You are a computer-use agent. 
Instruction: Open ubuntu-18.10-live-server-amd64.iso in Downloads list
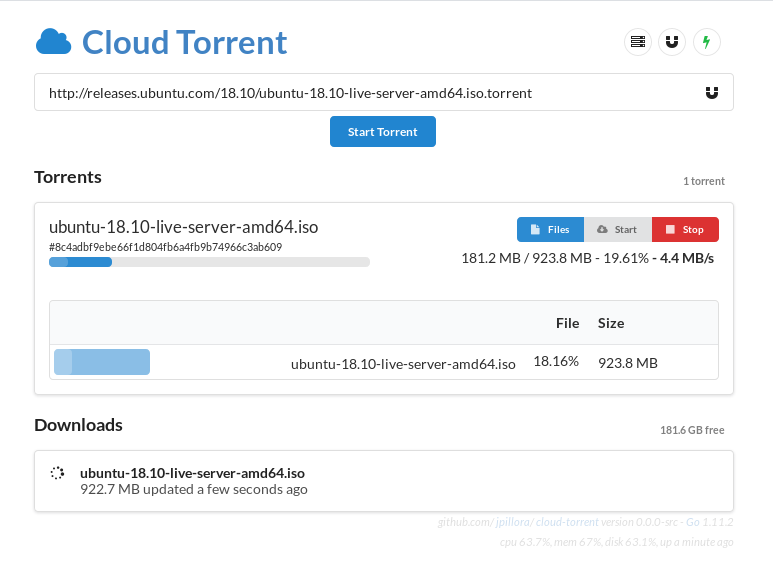[x=192, y=473]
